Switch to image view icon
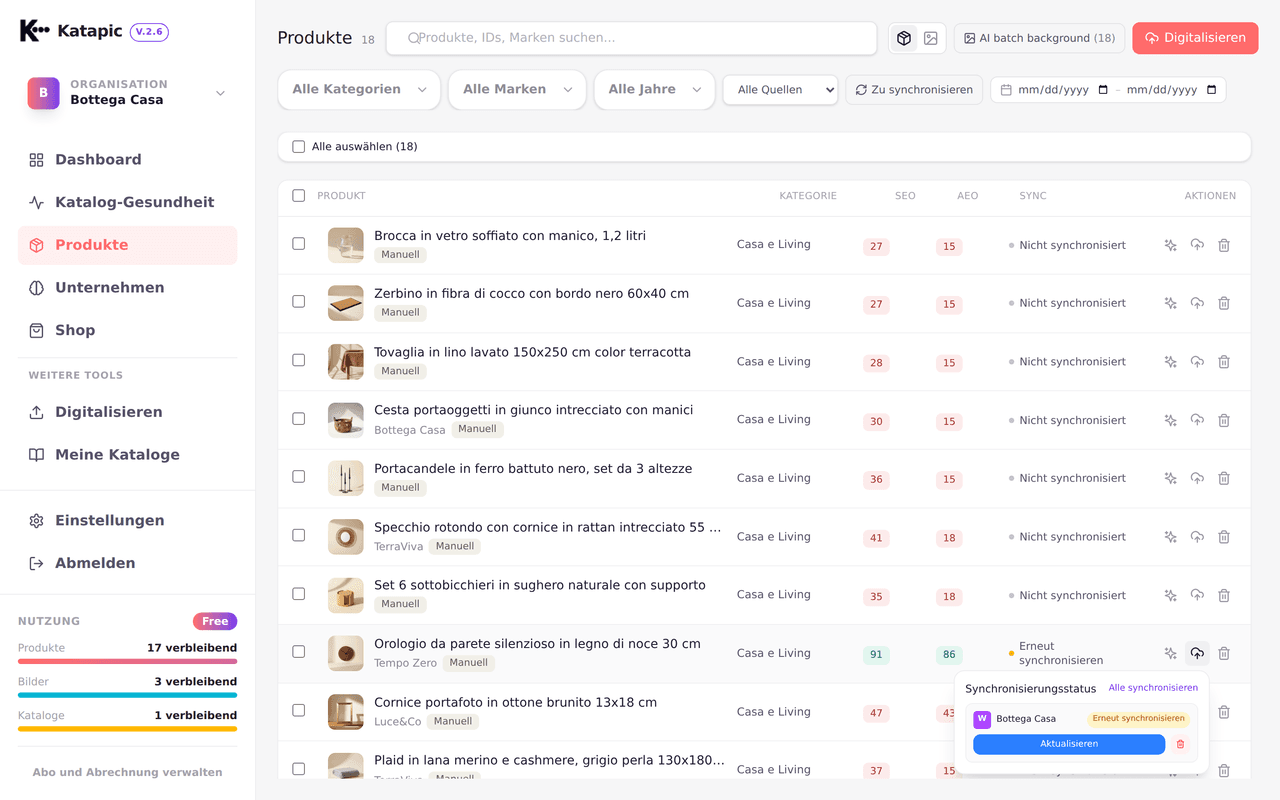 [x=931, y=38]
